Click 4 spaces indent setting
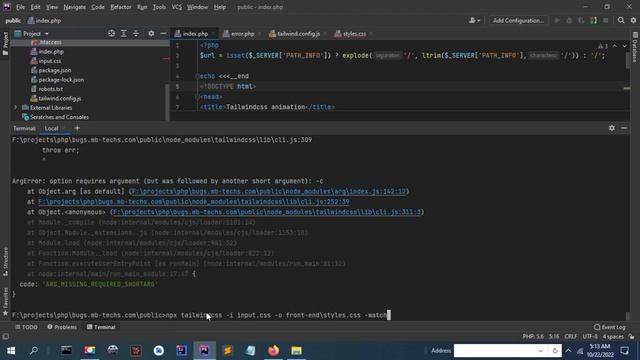This screenshot has width=640, height=360. pos(613,337)
